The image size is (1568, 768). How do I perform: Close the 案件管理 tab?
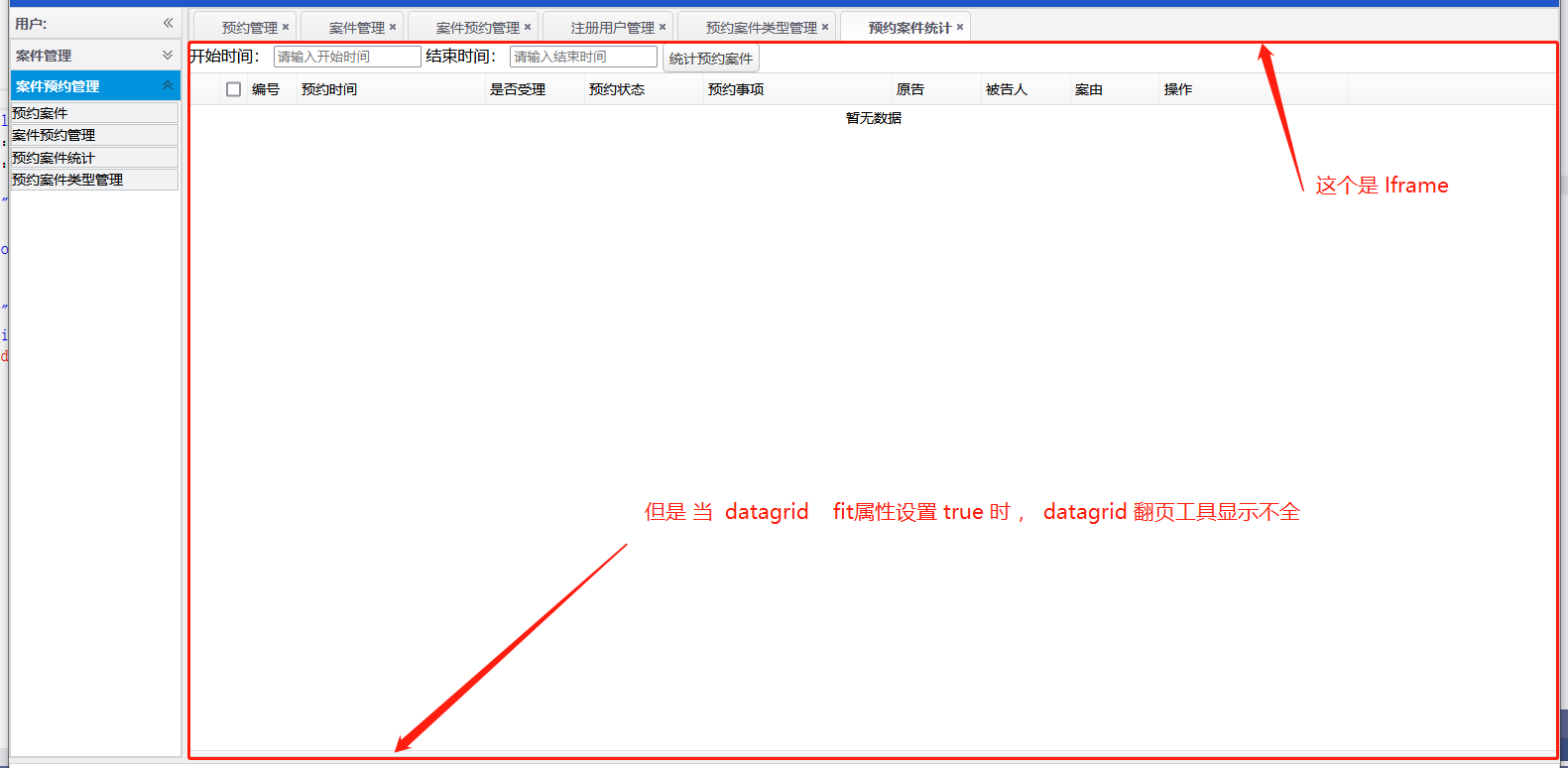tap(393, 27)
